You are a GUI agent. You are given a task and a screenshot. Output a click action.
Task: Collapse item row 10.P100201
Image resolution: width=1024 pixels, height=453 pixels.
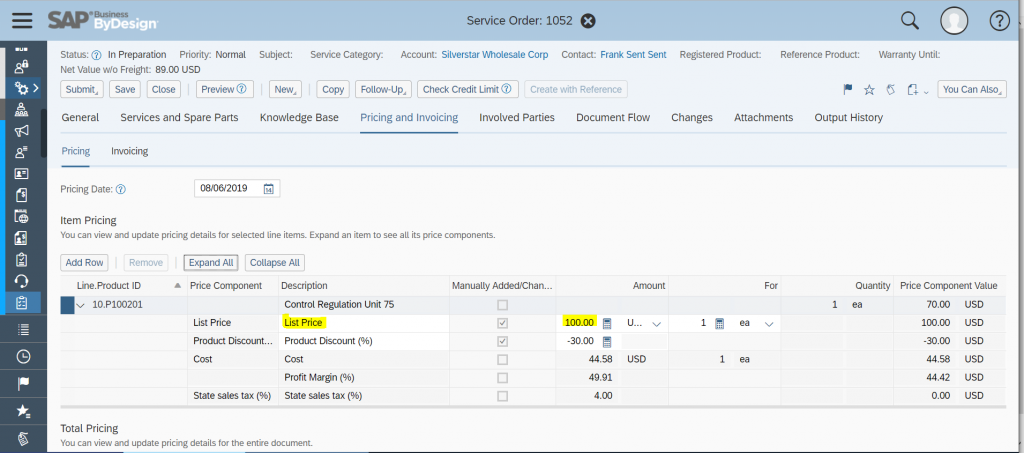click(x=81, y=305)
